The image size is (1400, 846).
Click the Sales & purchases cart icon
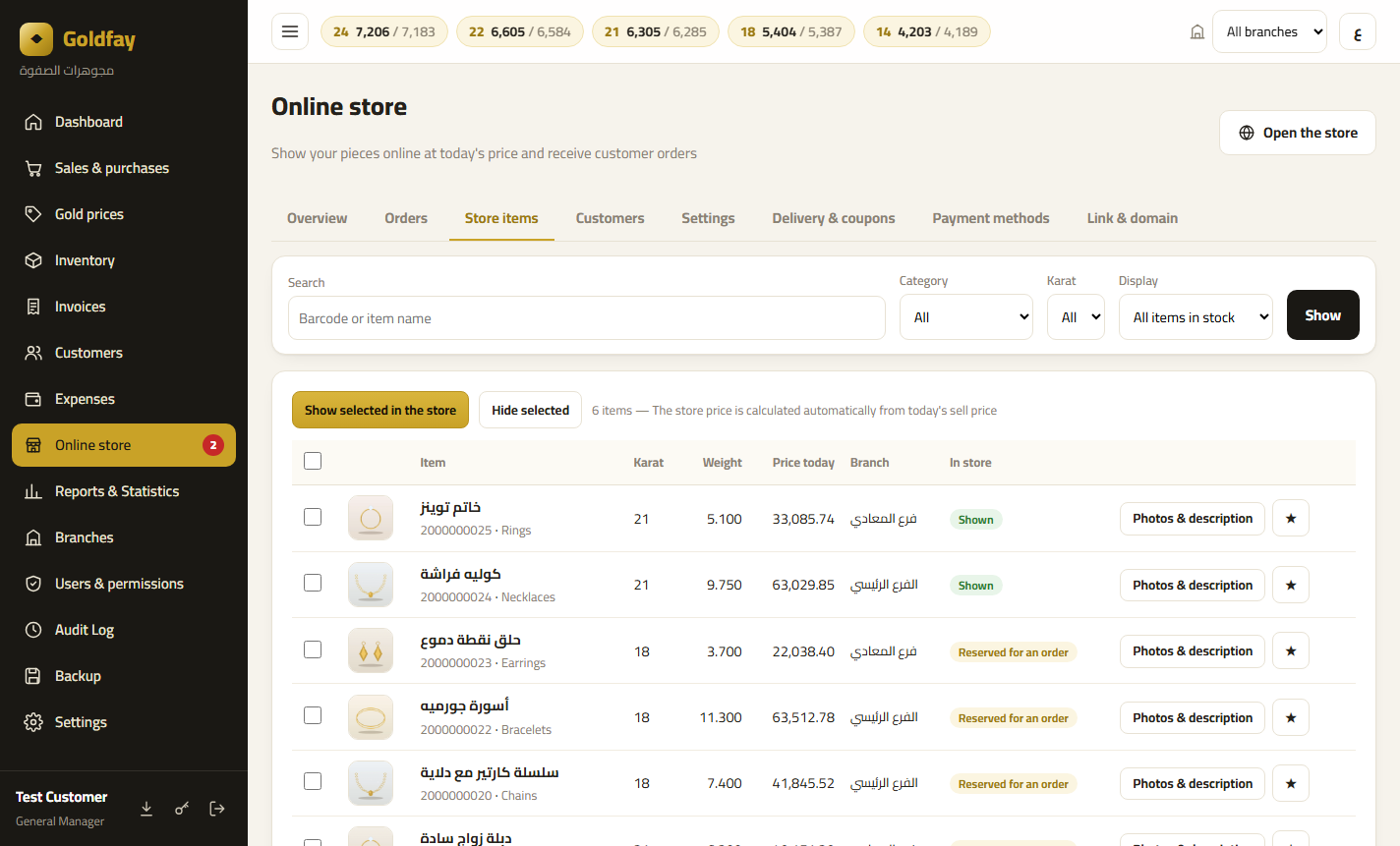[x=33, y=168]
